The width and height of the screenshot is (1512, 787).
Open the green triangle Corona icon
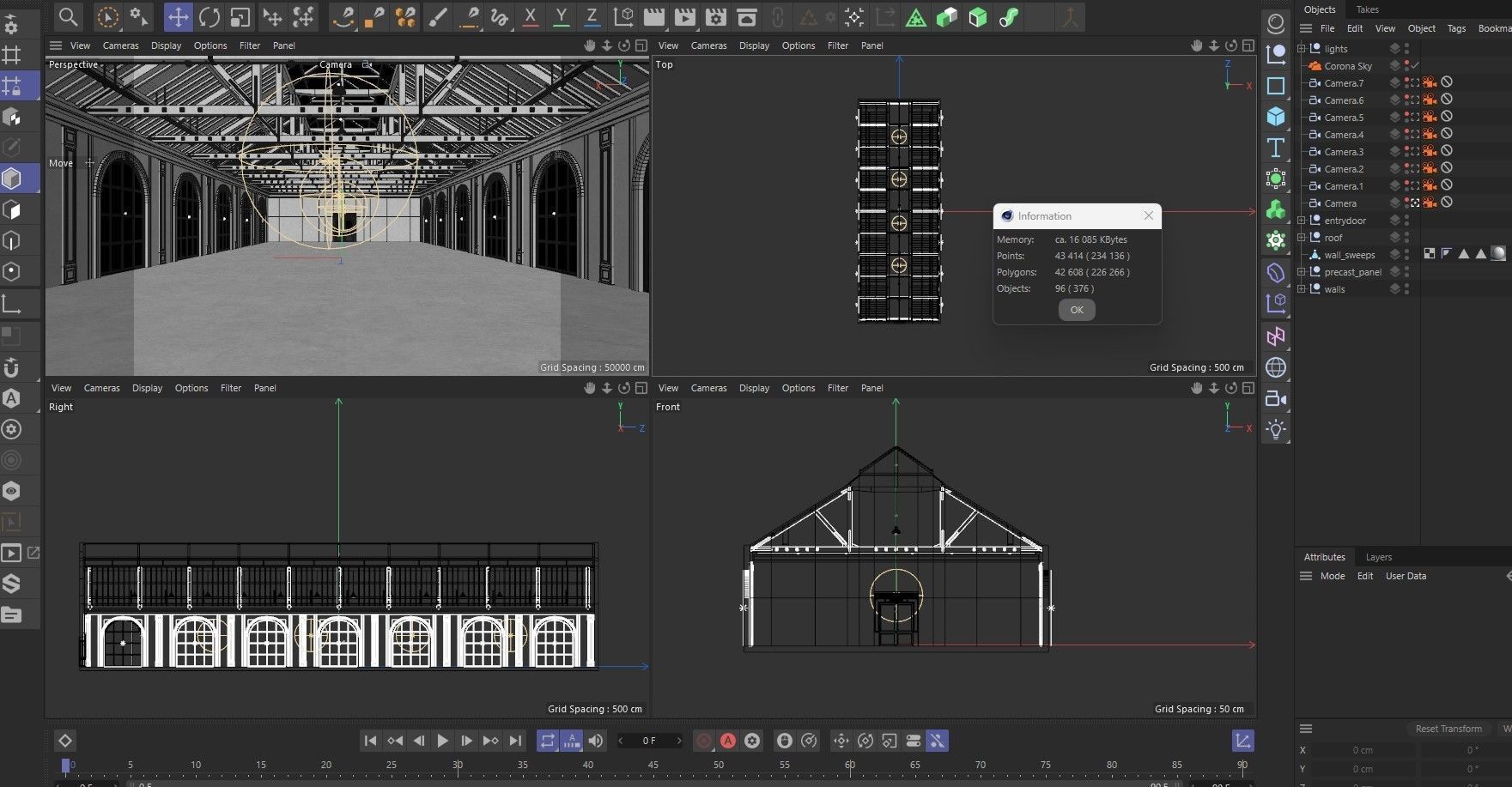916,16
